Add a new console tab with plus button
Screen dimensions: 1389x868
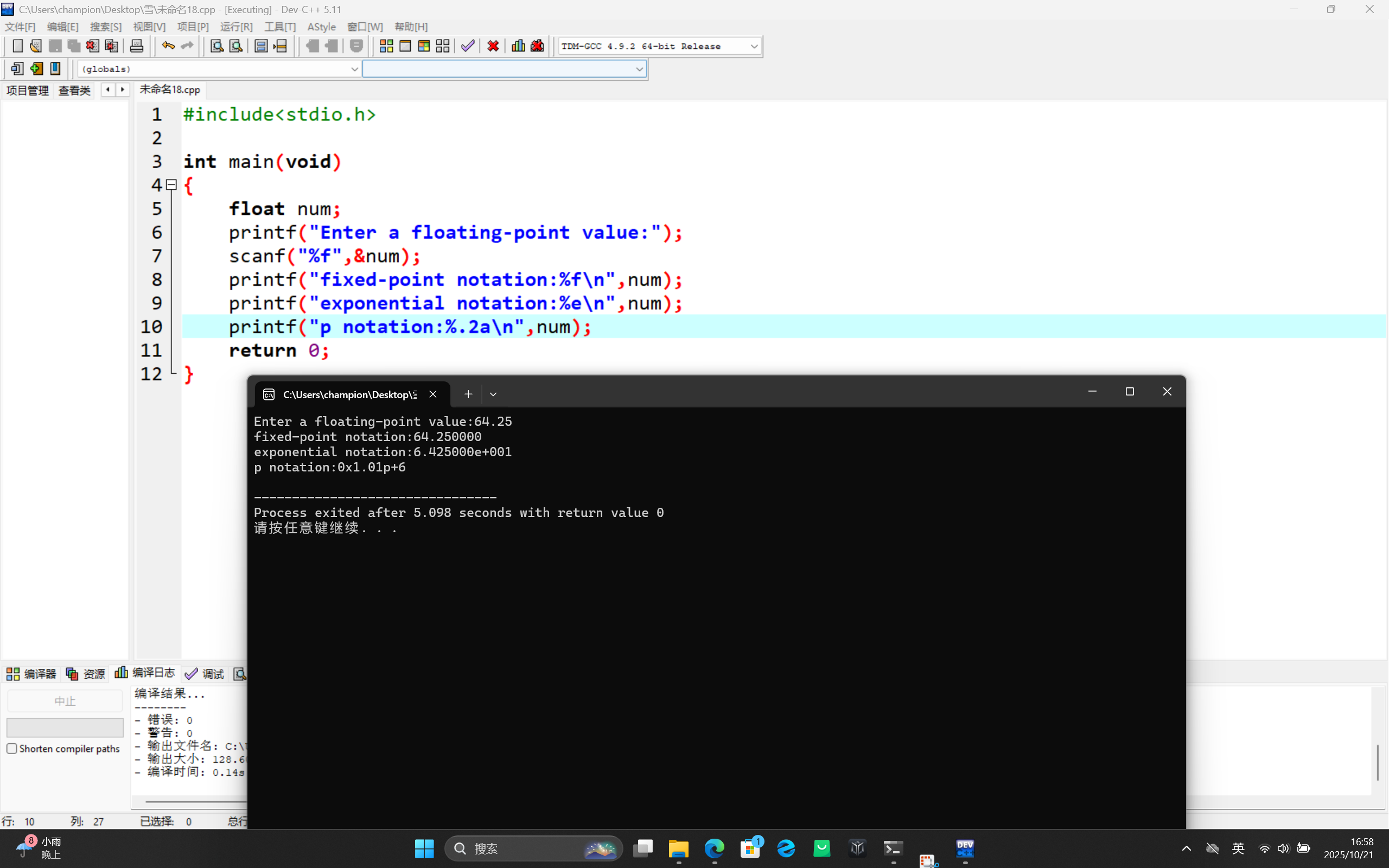tap(468, 394)
